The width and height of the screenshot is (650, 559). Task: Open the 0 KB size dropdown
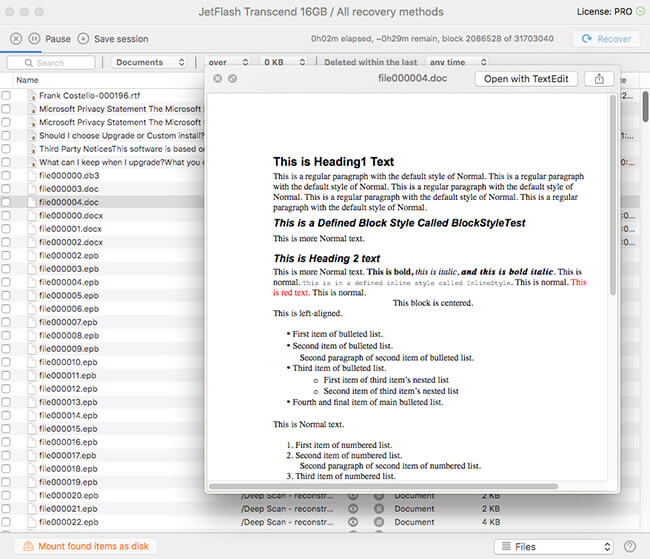pyautogui.click(x=284, y=62)
